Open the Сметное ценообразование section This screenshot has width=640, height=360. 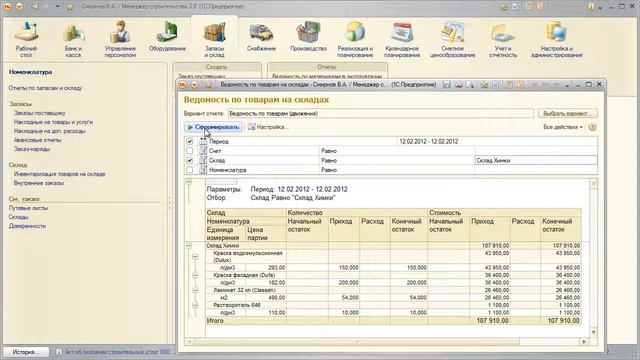(452, 40)
